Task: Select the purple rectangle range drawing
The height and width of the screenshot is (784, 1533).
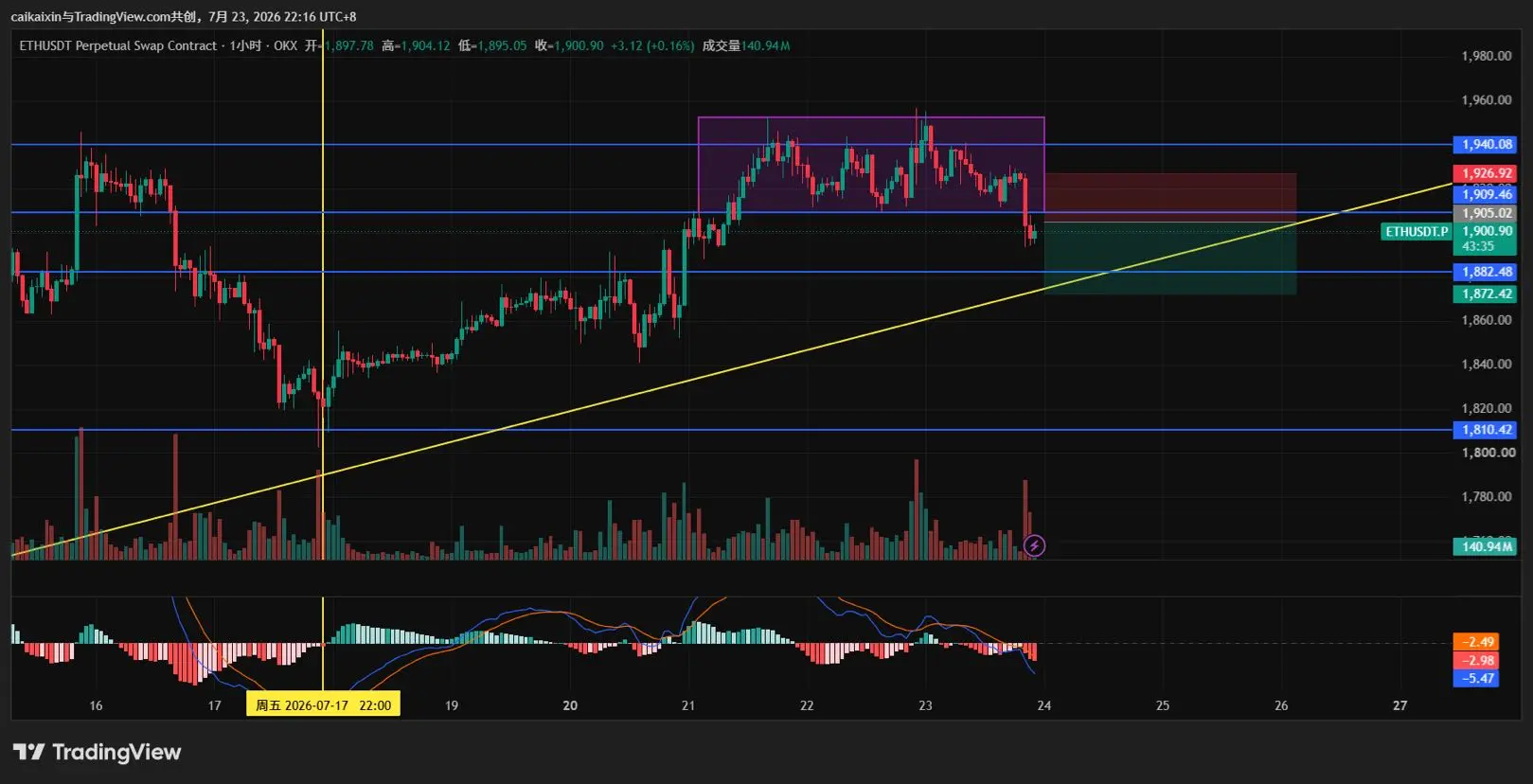Action: pyautogui.click(x=871, y=165)
